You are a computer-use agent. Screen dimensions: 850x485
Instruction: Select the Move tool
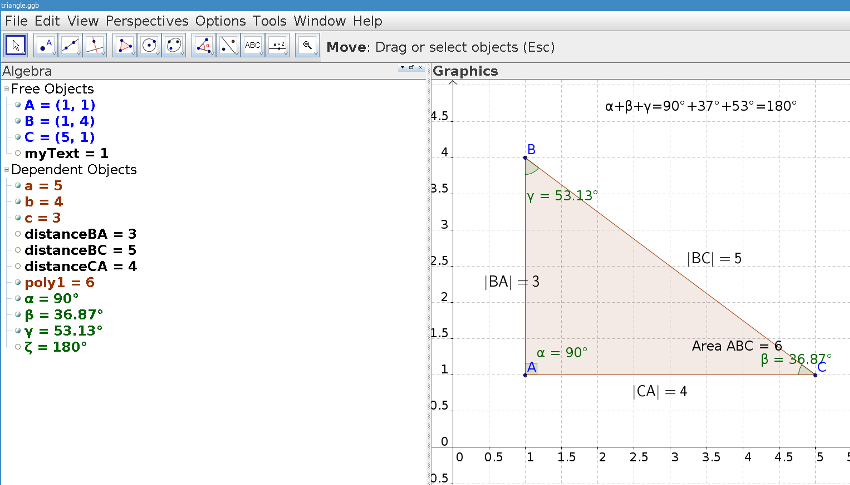coord(16,46)
